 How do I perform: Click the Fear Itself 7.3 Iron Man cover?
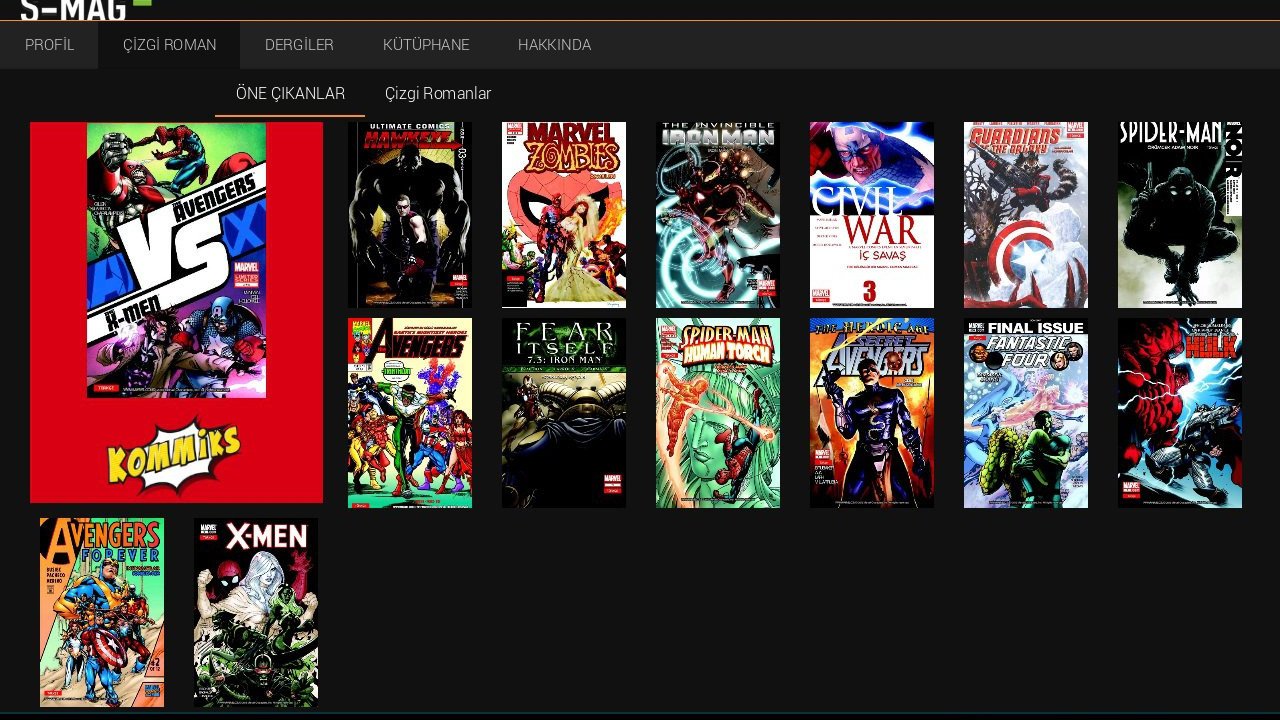[x=563, y=412]
